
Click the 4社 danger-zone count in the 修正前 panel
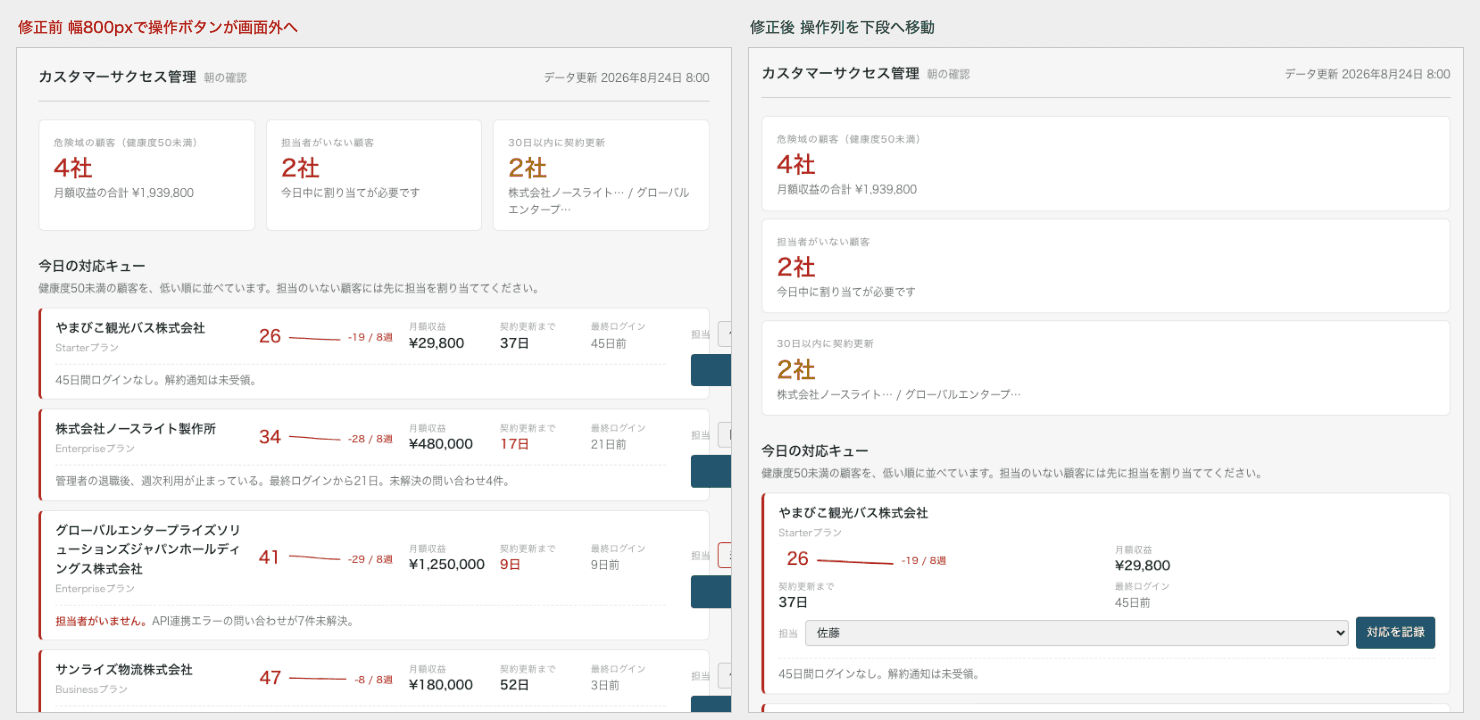coord(73,167)
